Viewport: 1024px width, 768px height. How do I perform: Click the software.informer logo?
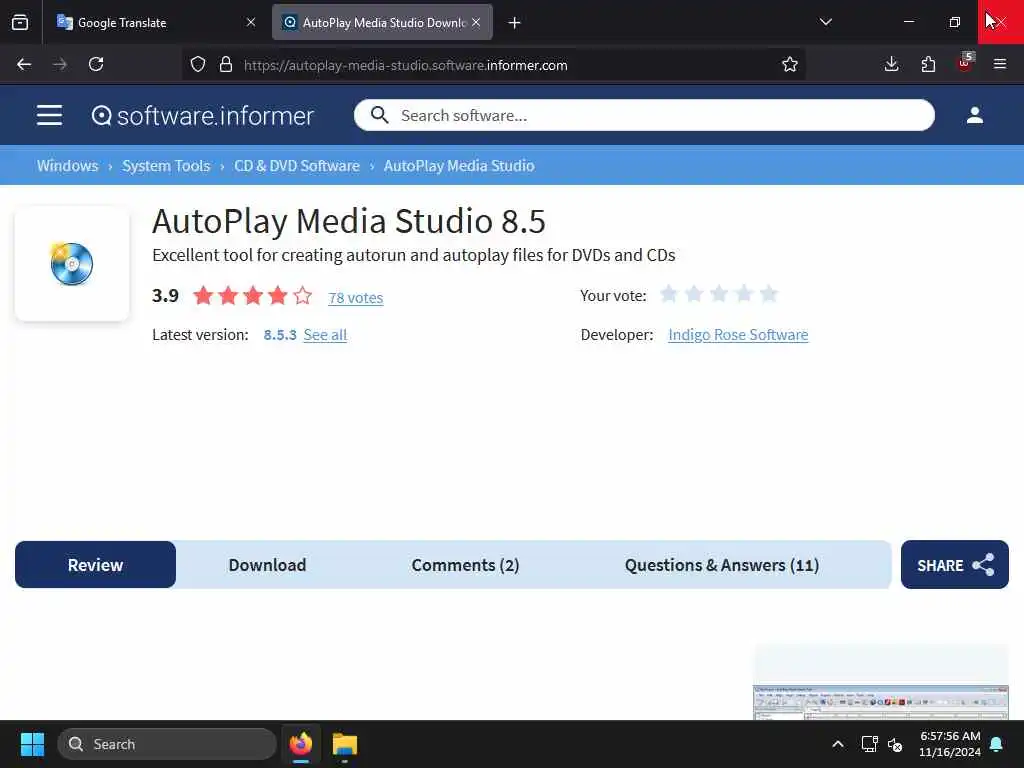202,116
